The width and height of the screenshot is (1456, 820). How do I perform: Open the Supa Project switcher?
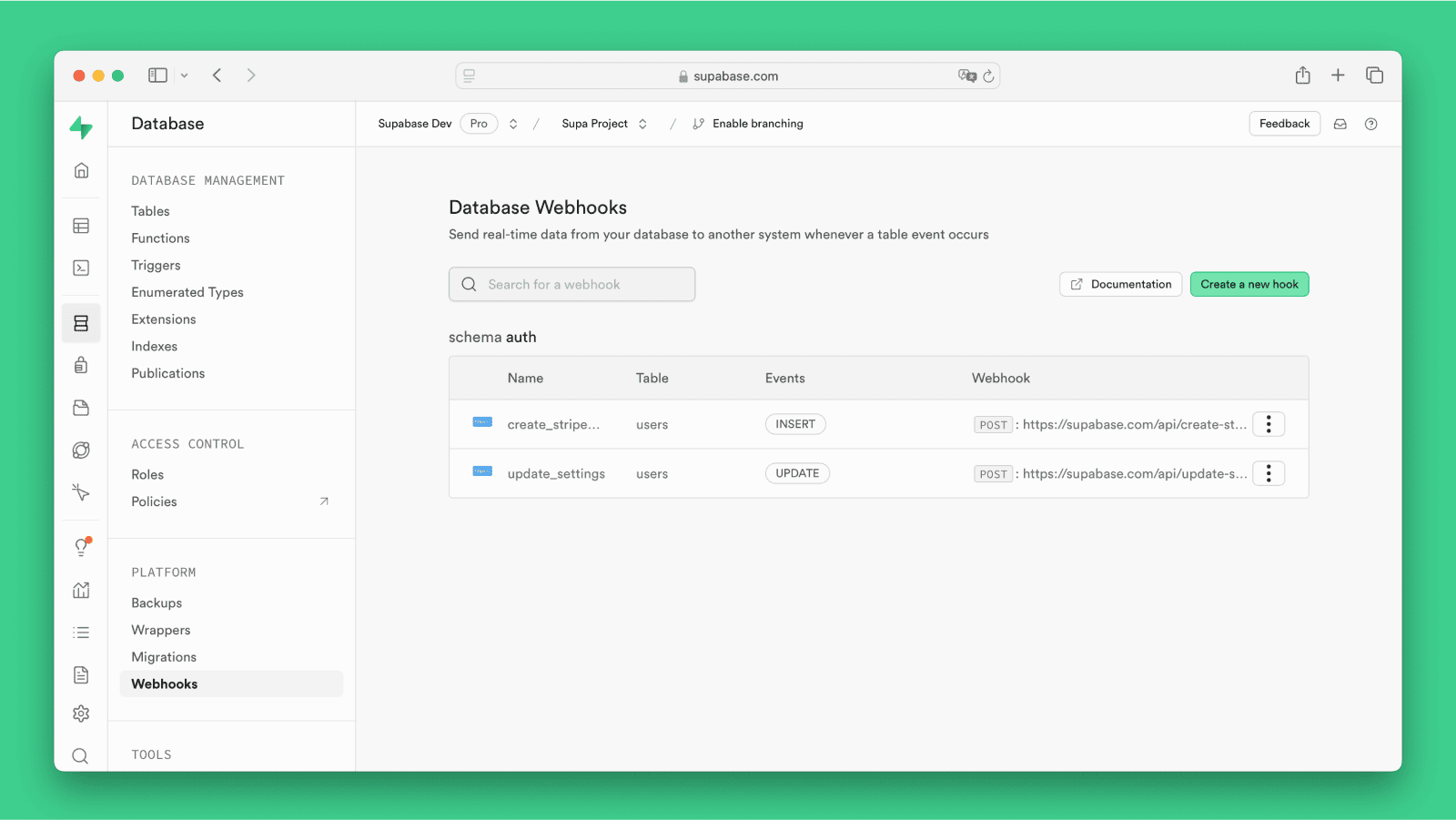pos(642,124)
